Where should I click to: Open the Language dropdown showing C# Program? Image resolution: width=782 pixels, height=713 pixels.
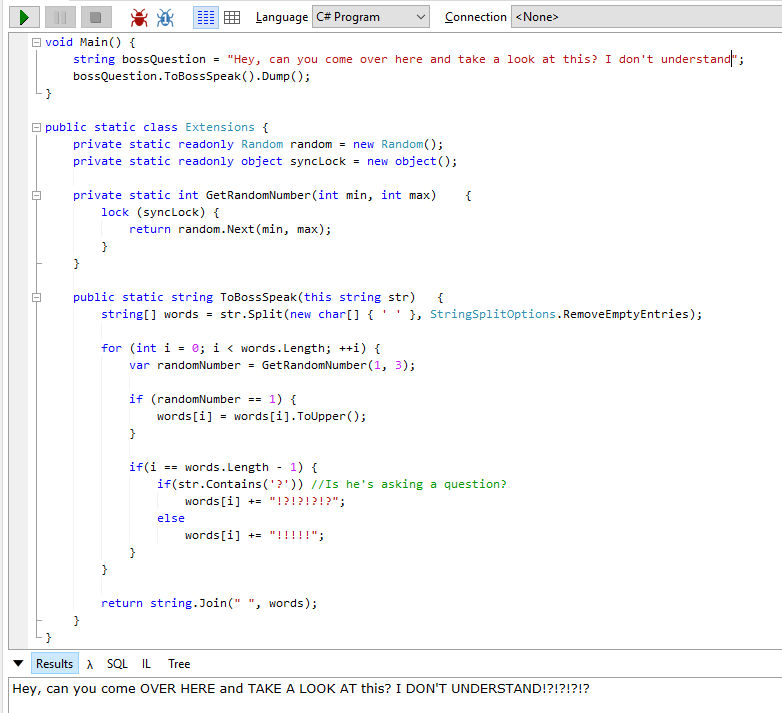click(x=371, y=17)
